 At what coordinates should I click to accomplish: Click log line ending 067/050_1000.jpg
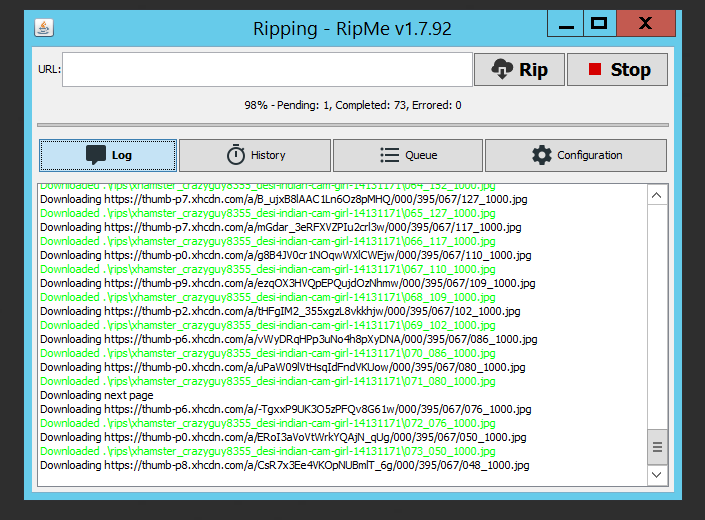[x=283, y=437]
